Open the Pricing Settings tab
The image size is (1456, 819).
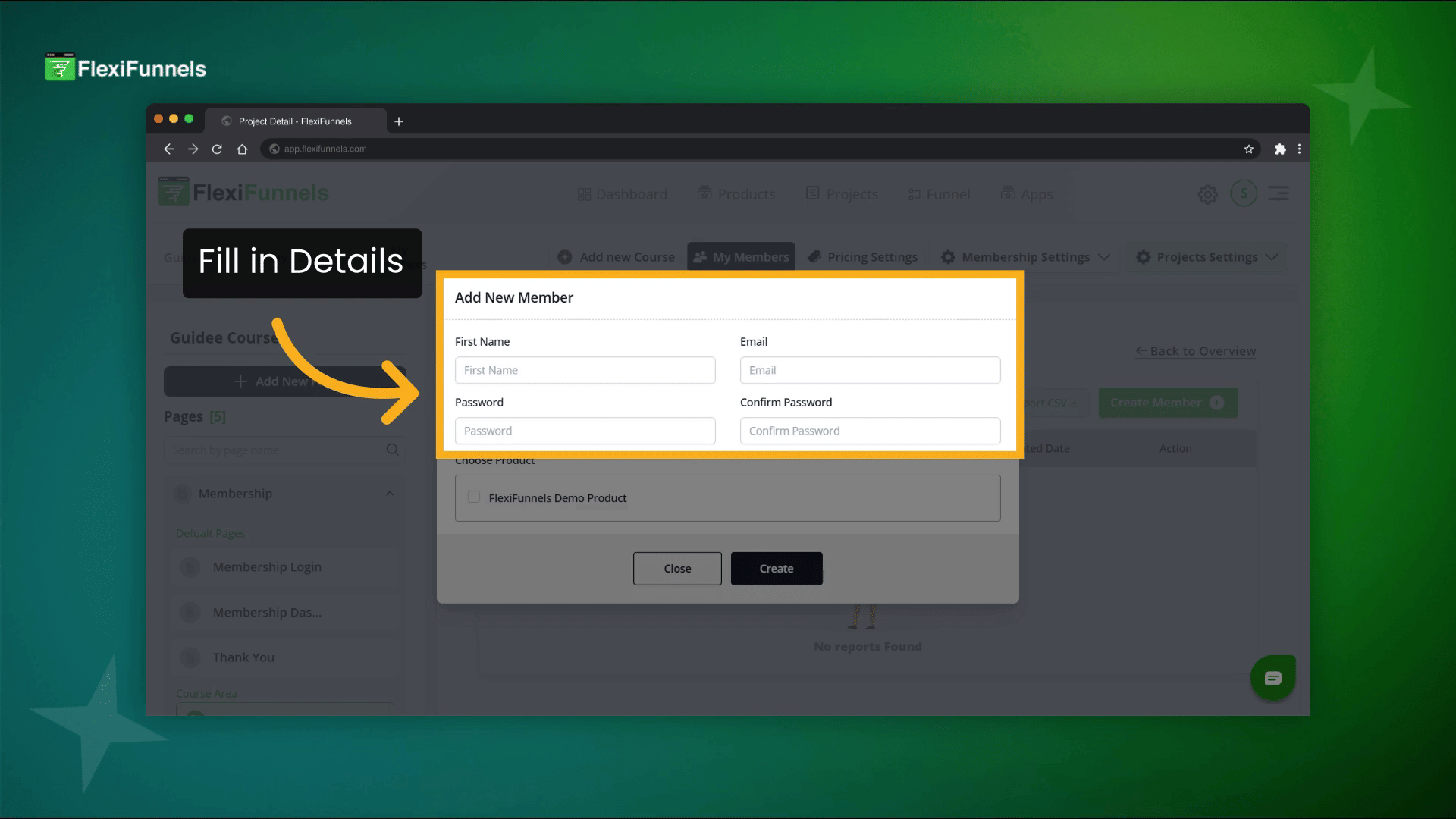click(863, 257)
